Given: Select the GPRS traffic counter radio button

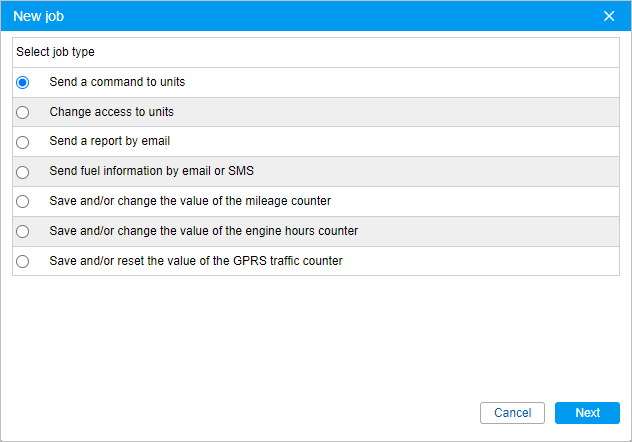Looking at the screenshot, I should coord(23,261).
